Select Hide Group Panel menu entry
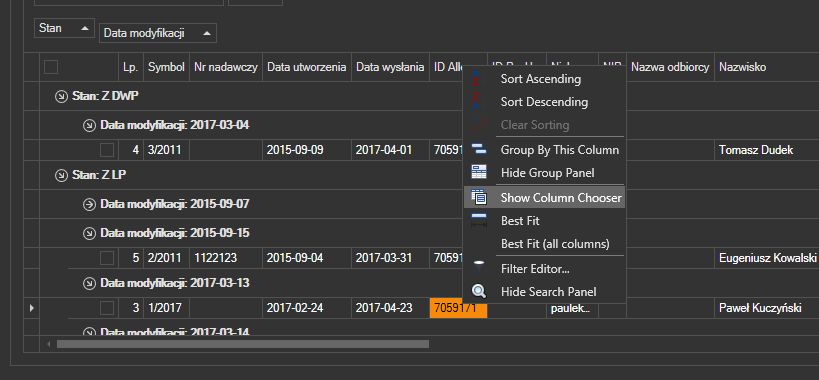The image size is (819, 380). click(x=544, y=172)
